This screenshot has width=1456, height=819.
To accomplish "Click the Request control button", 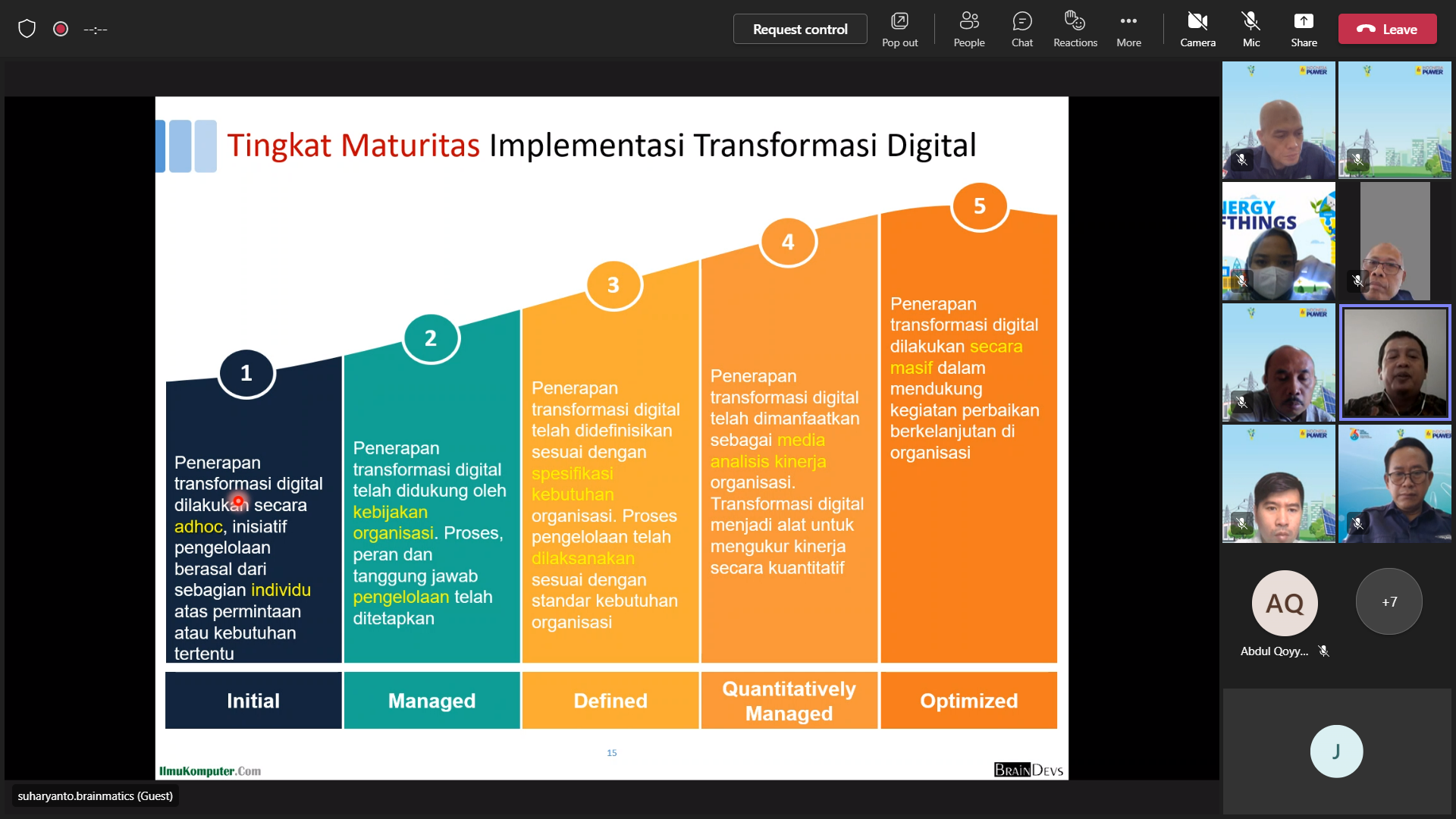I will [799, 29].
